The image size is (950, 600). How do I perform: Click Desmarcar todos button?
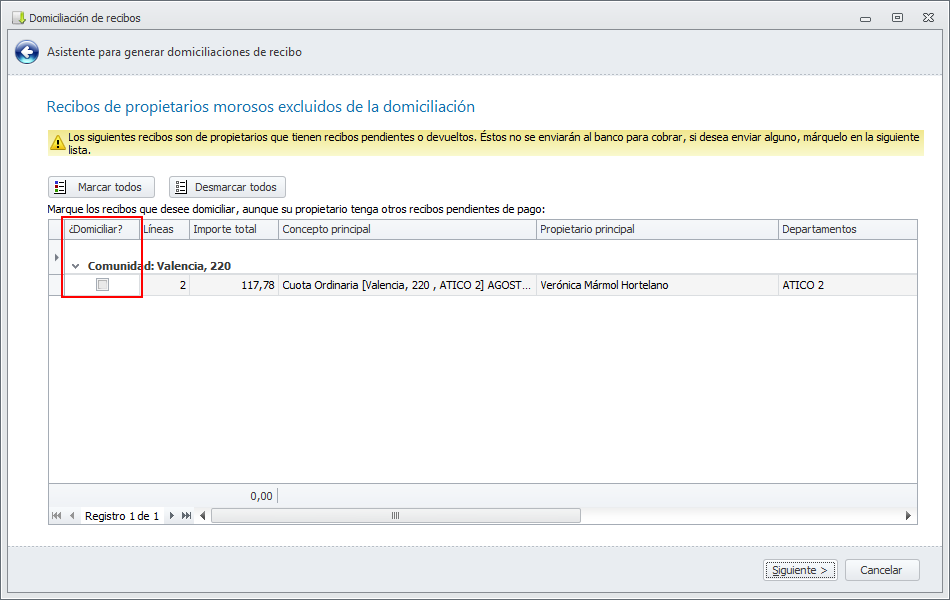point(227,187)
